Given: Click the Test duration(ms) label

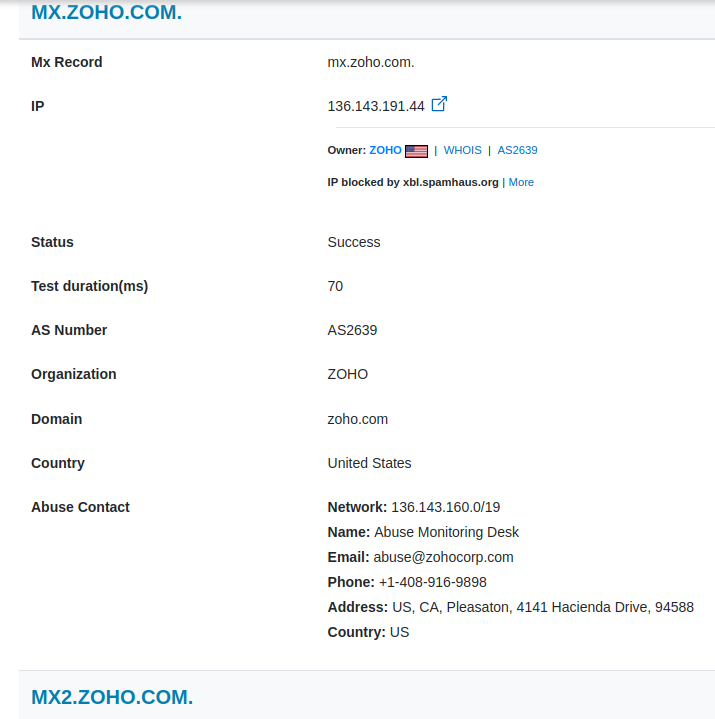Looking at the screenshot, I should coord(89,286).
